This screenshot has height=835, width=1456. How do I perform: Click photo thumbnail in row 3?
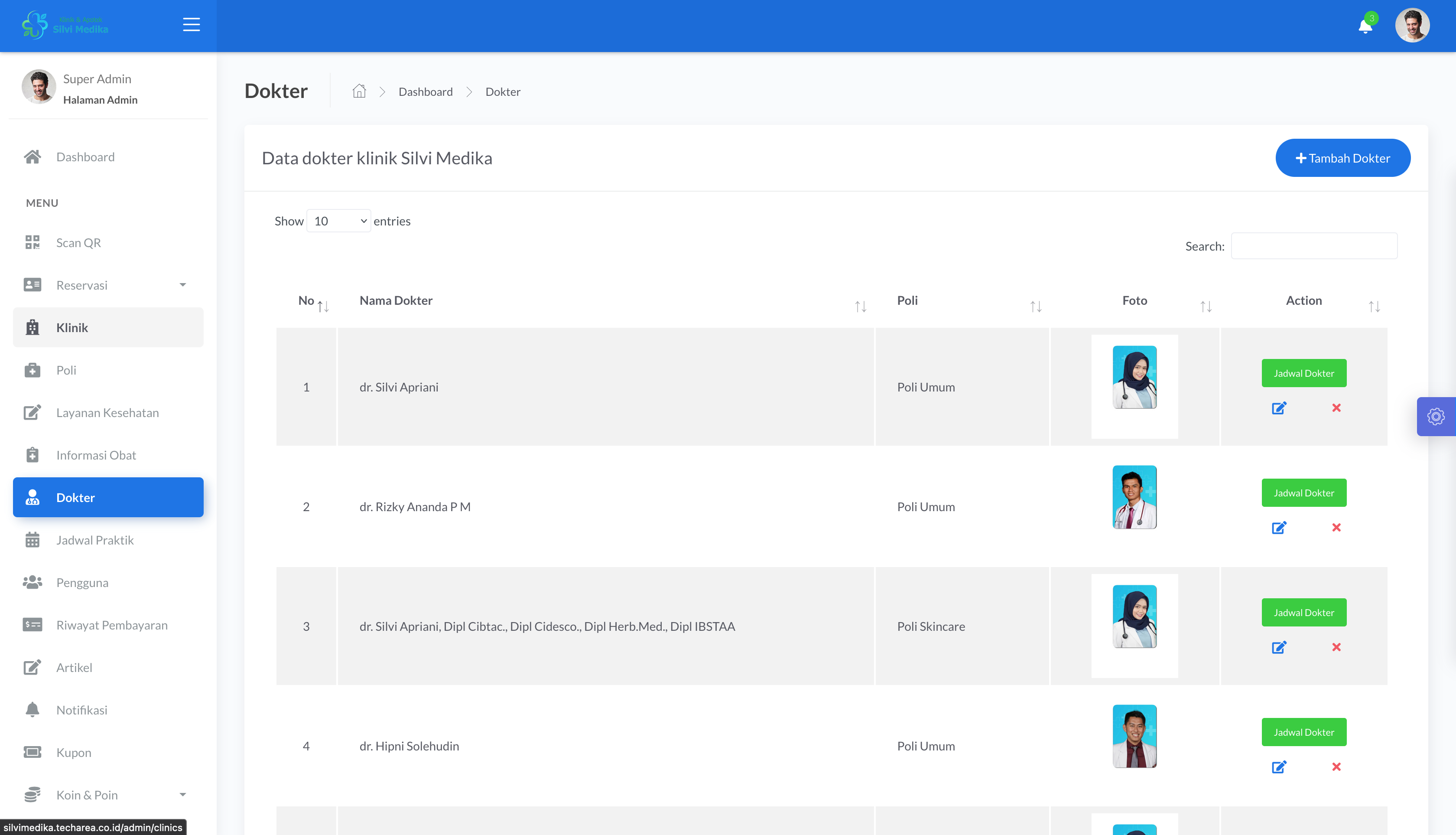coord(1134,616)
